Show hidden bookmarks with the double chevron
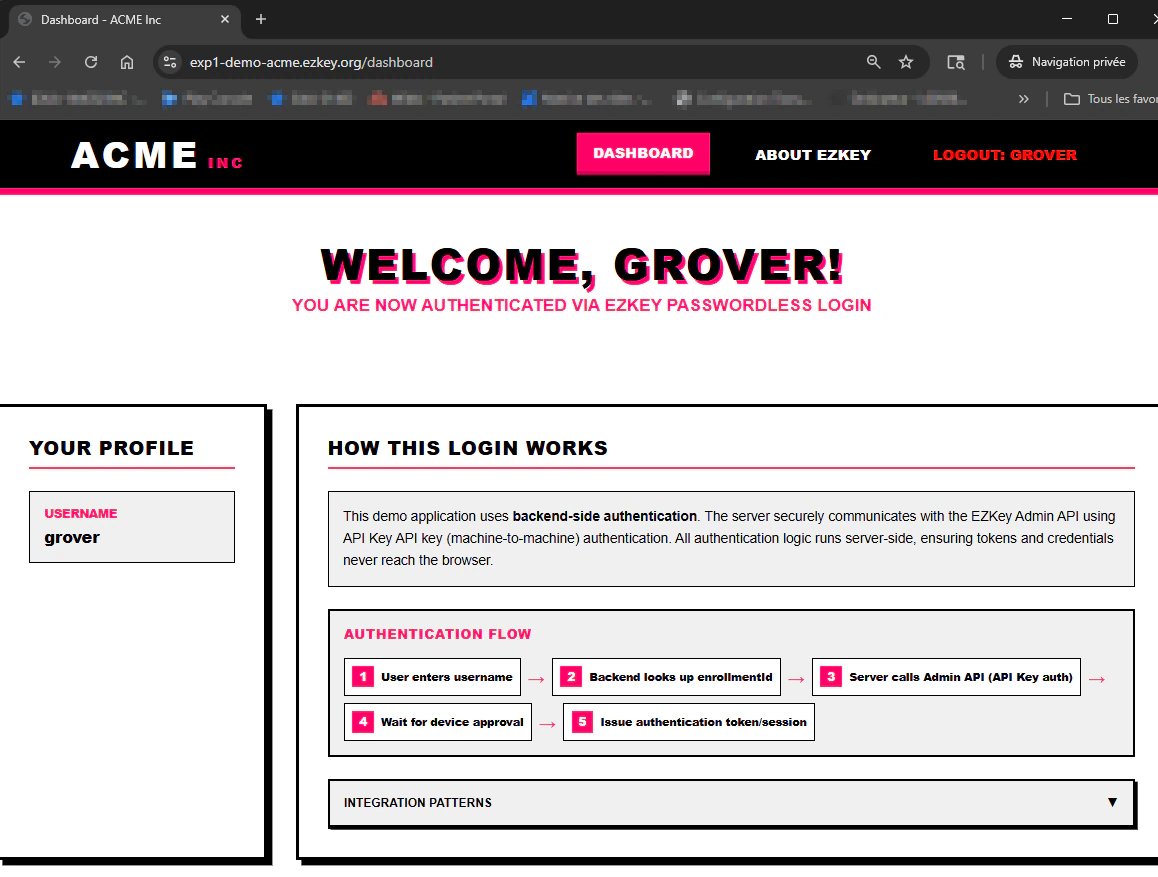The image size is (1158, 877). click(1023, 99)
